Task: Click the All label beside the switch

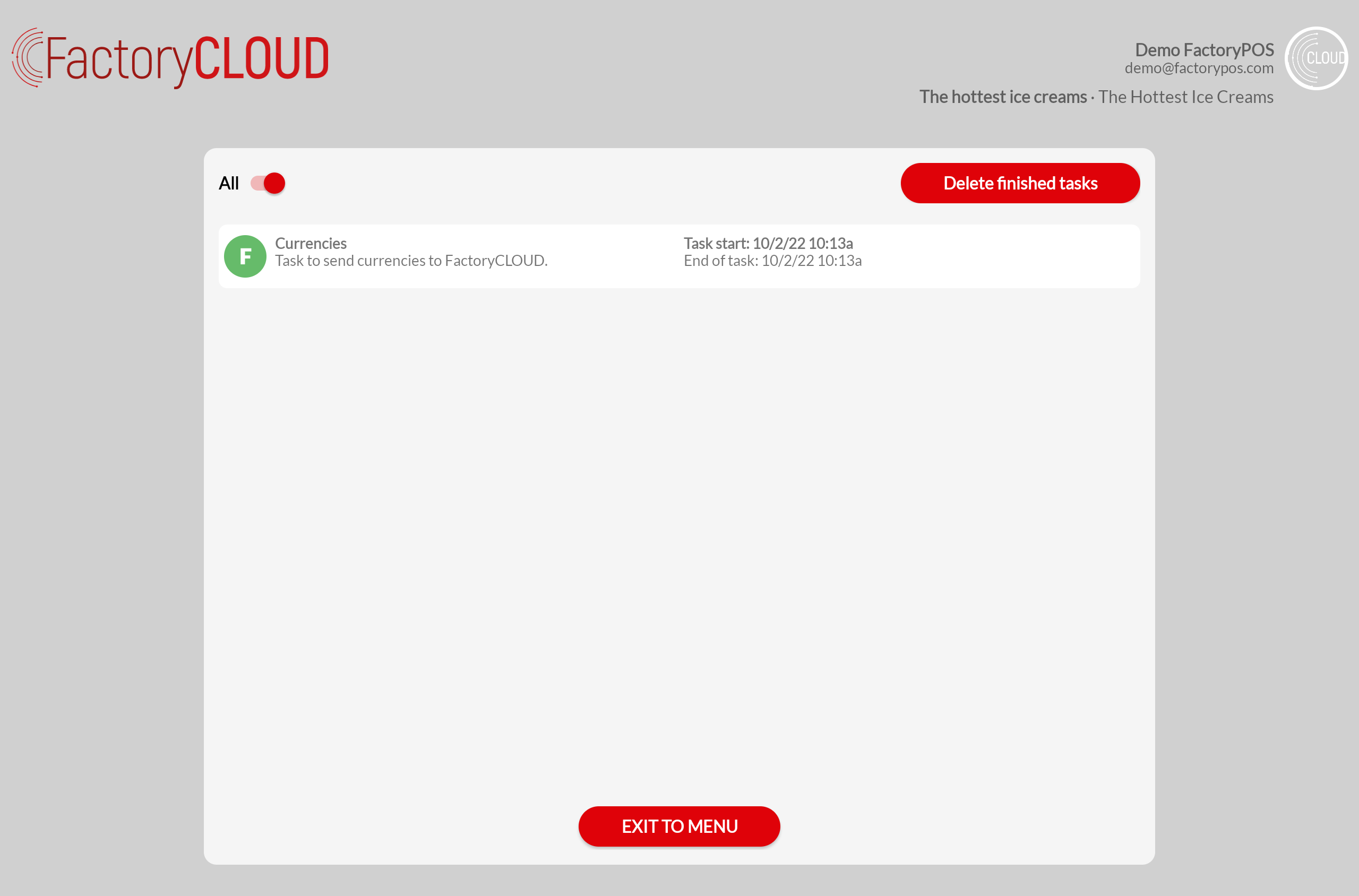Action: pyautogui.click(x=229, y=184)
